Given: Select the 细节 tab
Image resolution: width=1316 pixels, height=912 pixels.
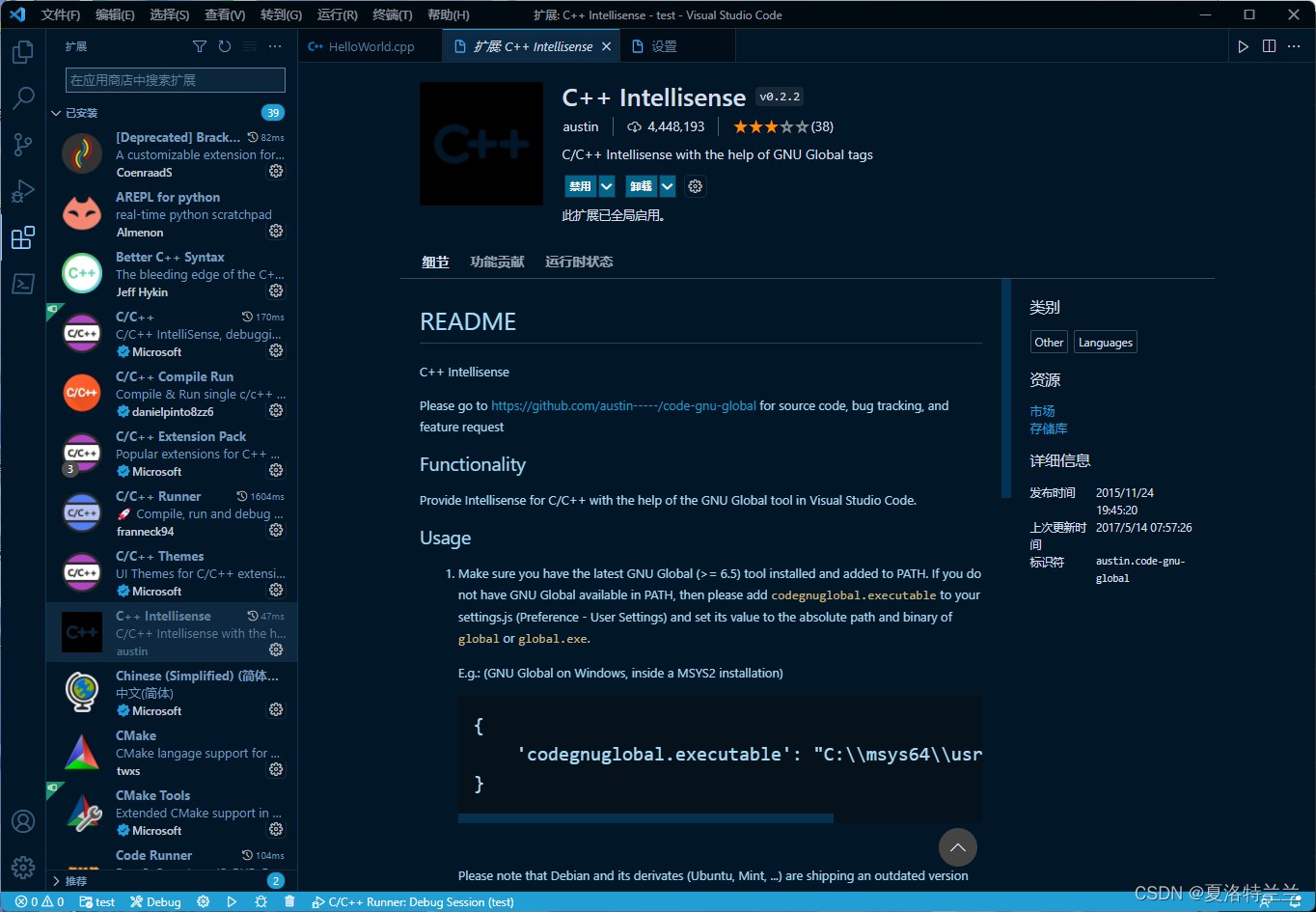Looking at the screenshot, I should click(435, 262).
